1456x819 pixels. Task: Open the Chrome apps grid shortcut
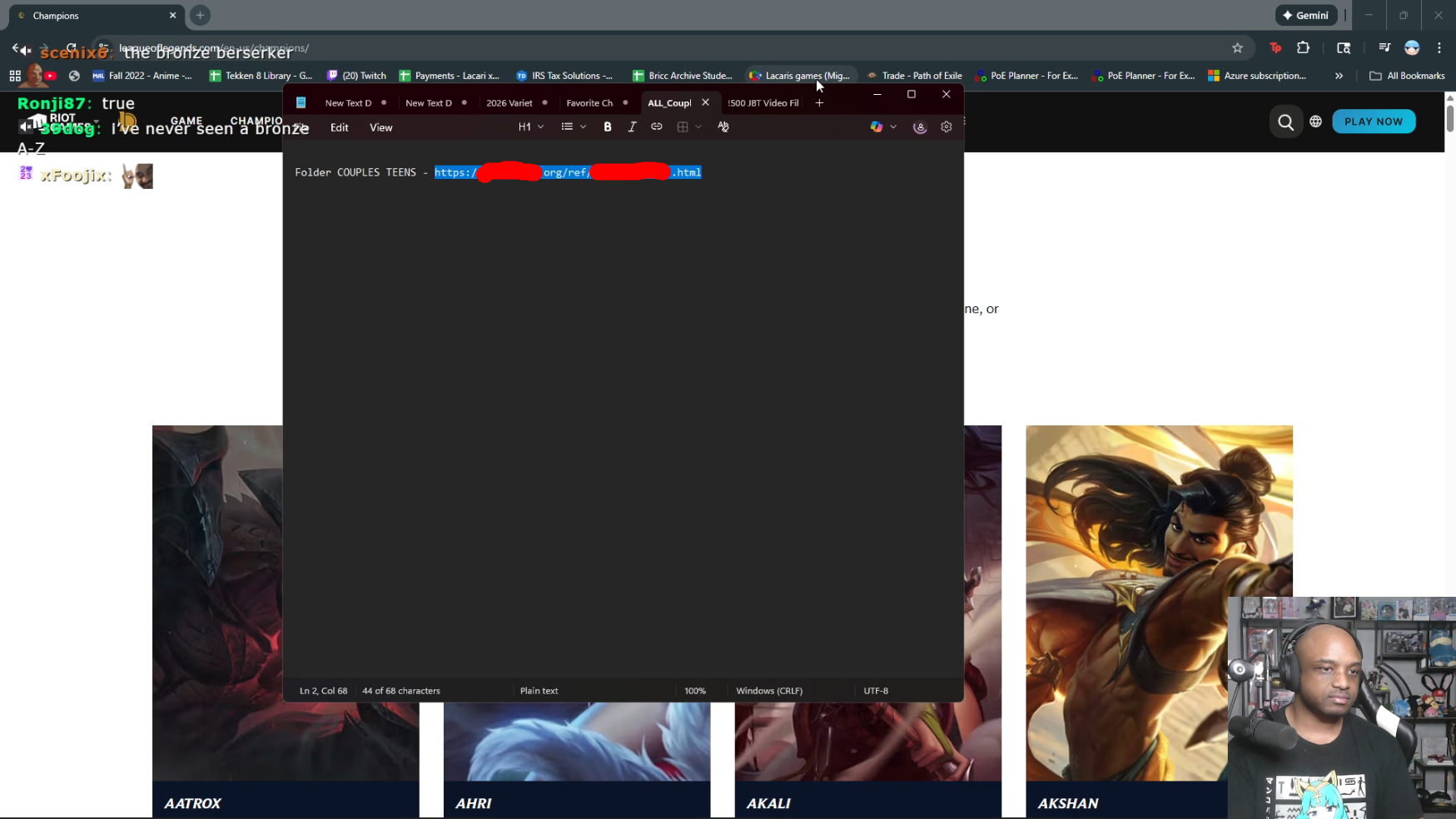point(15,76)
